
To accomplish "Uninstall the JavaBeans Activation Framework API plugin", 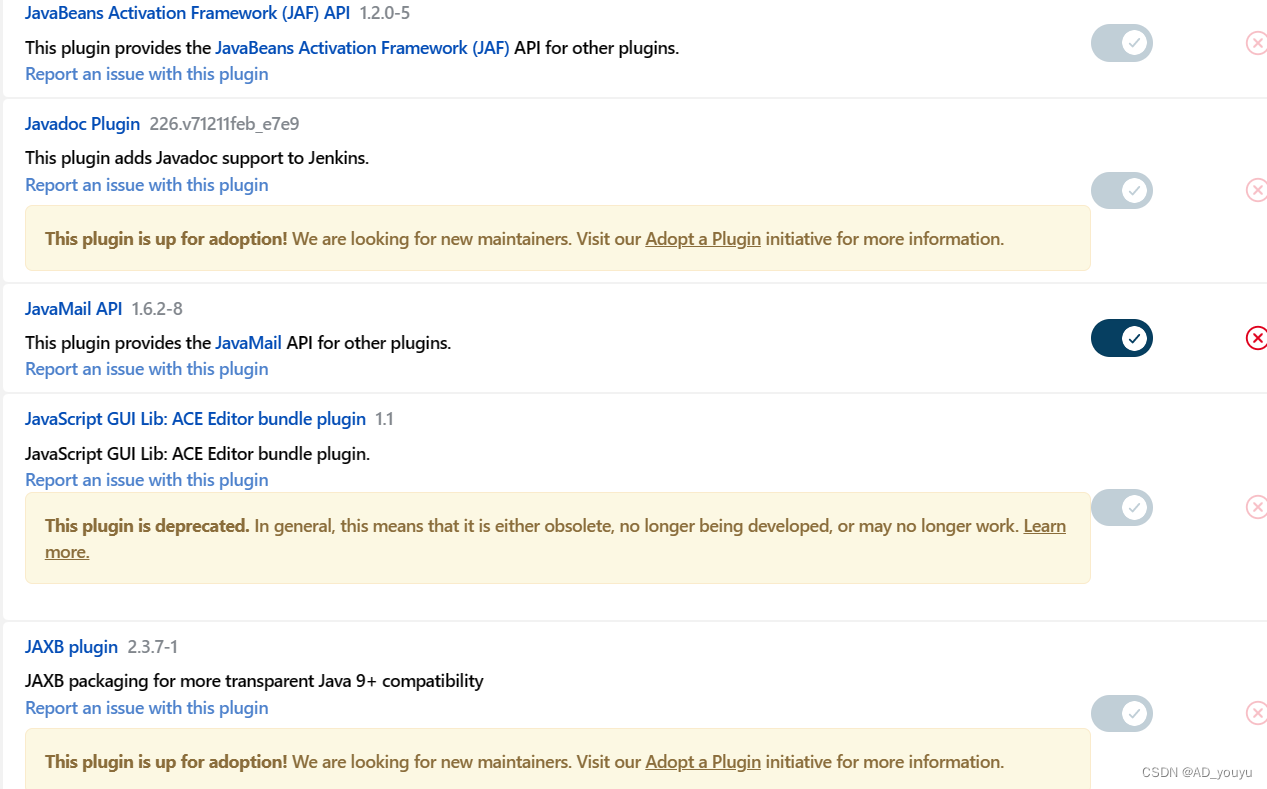I will tap(1257, 43).
